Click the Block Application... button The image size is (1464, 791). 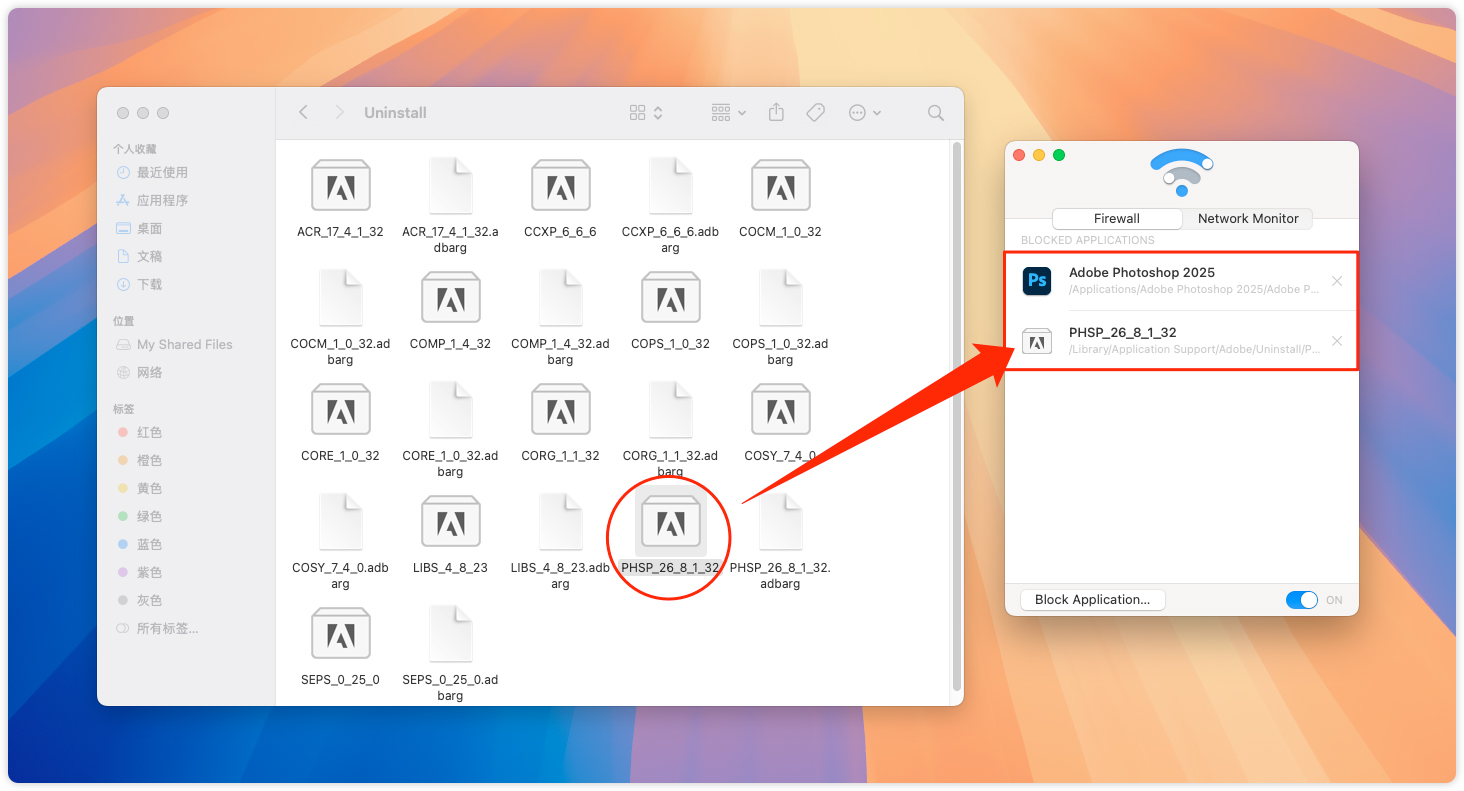[x=1093, y=600]
